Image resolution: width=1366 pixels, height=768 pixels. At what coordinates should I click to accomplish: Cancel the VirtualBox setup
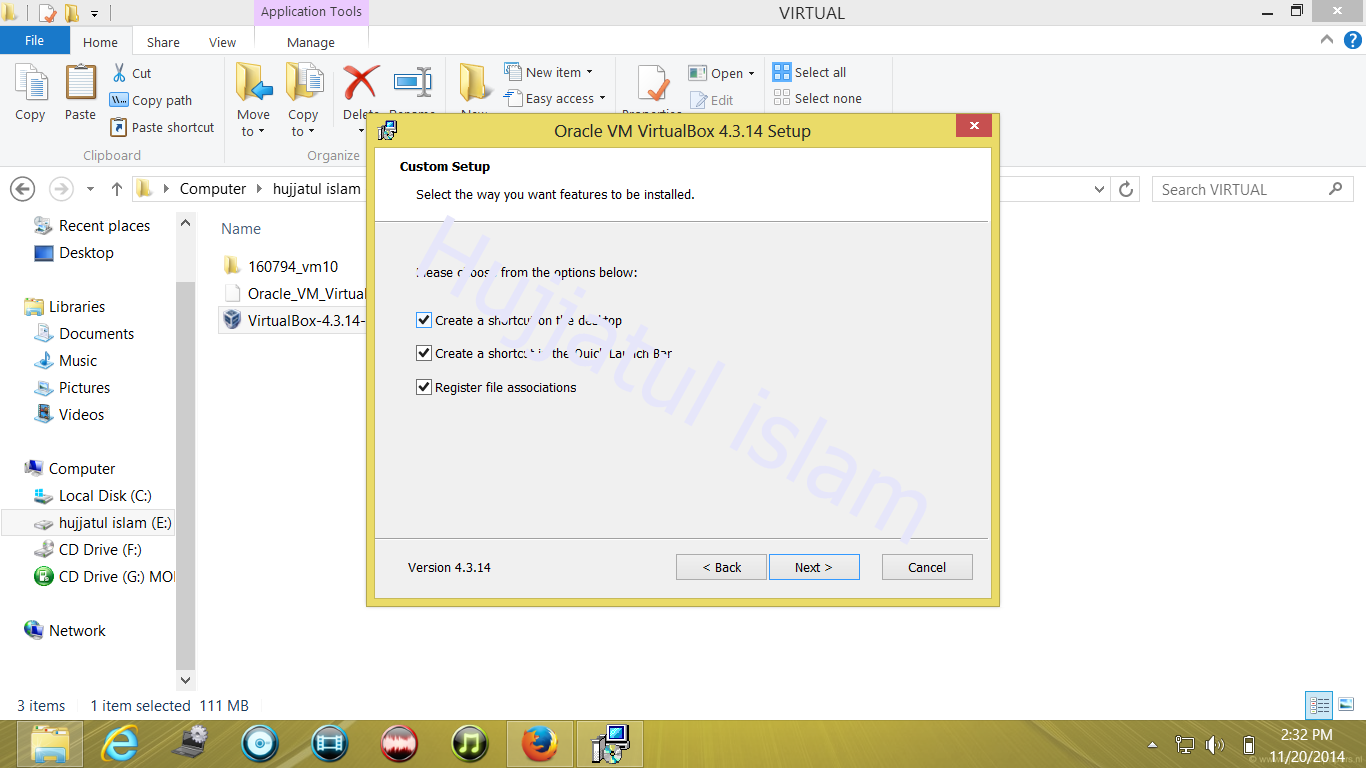[927, 567]
